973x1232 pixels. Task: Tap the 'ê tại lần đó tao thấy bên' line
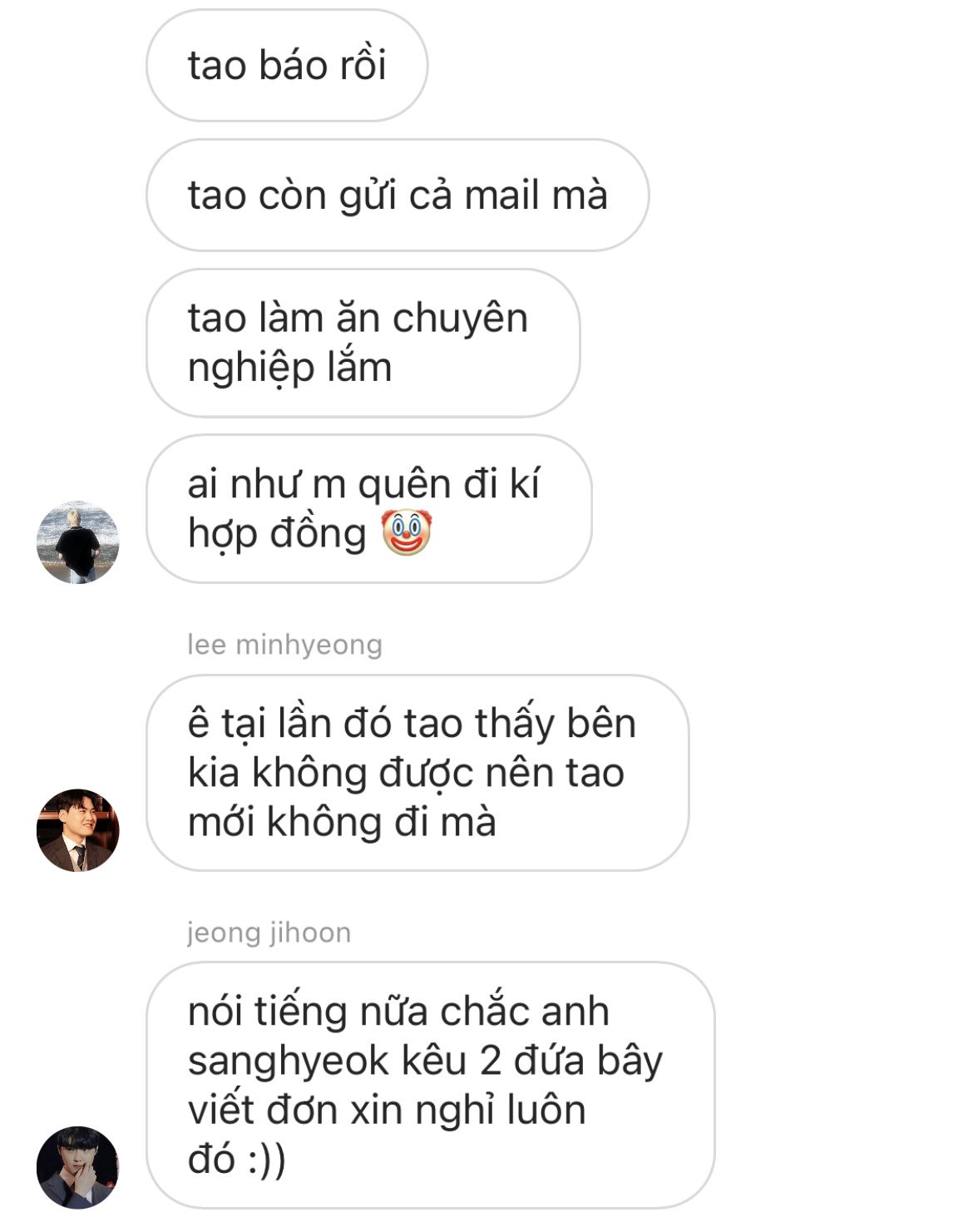coord(412,723)
